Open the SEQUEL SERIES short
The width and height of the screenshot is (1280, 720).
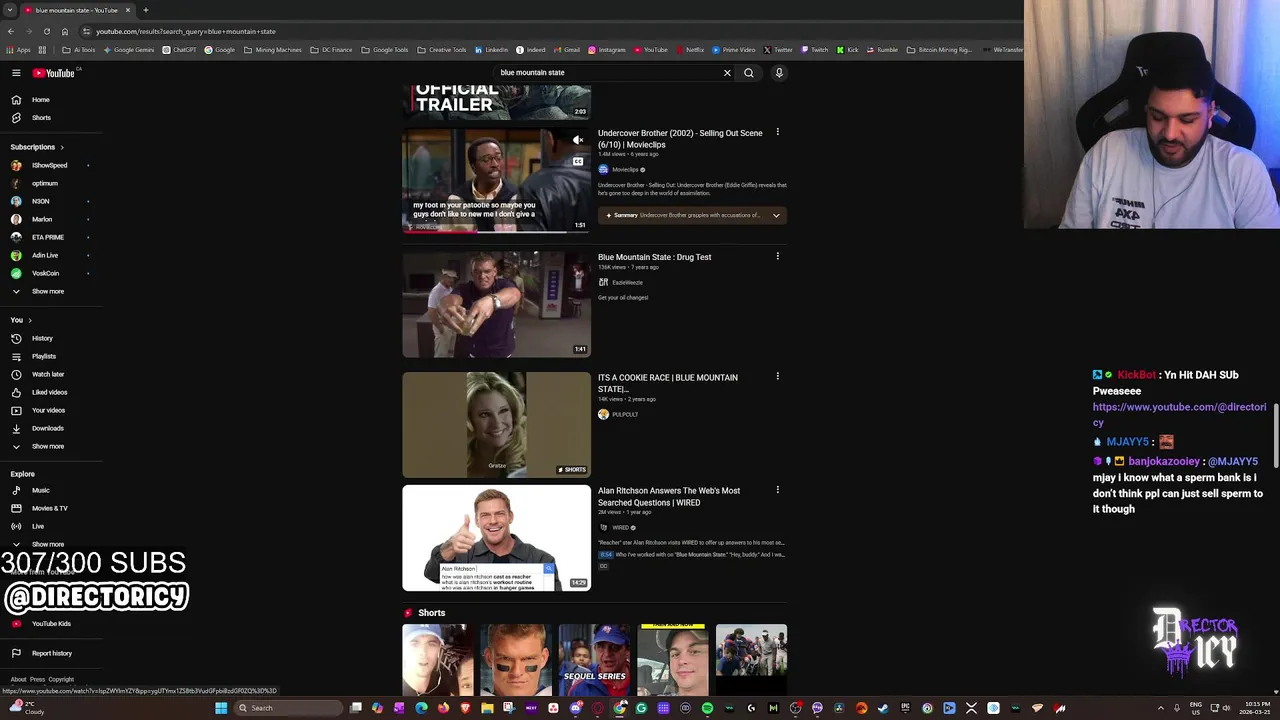[595, 659]
